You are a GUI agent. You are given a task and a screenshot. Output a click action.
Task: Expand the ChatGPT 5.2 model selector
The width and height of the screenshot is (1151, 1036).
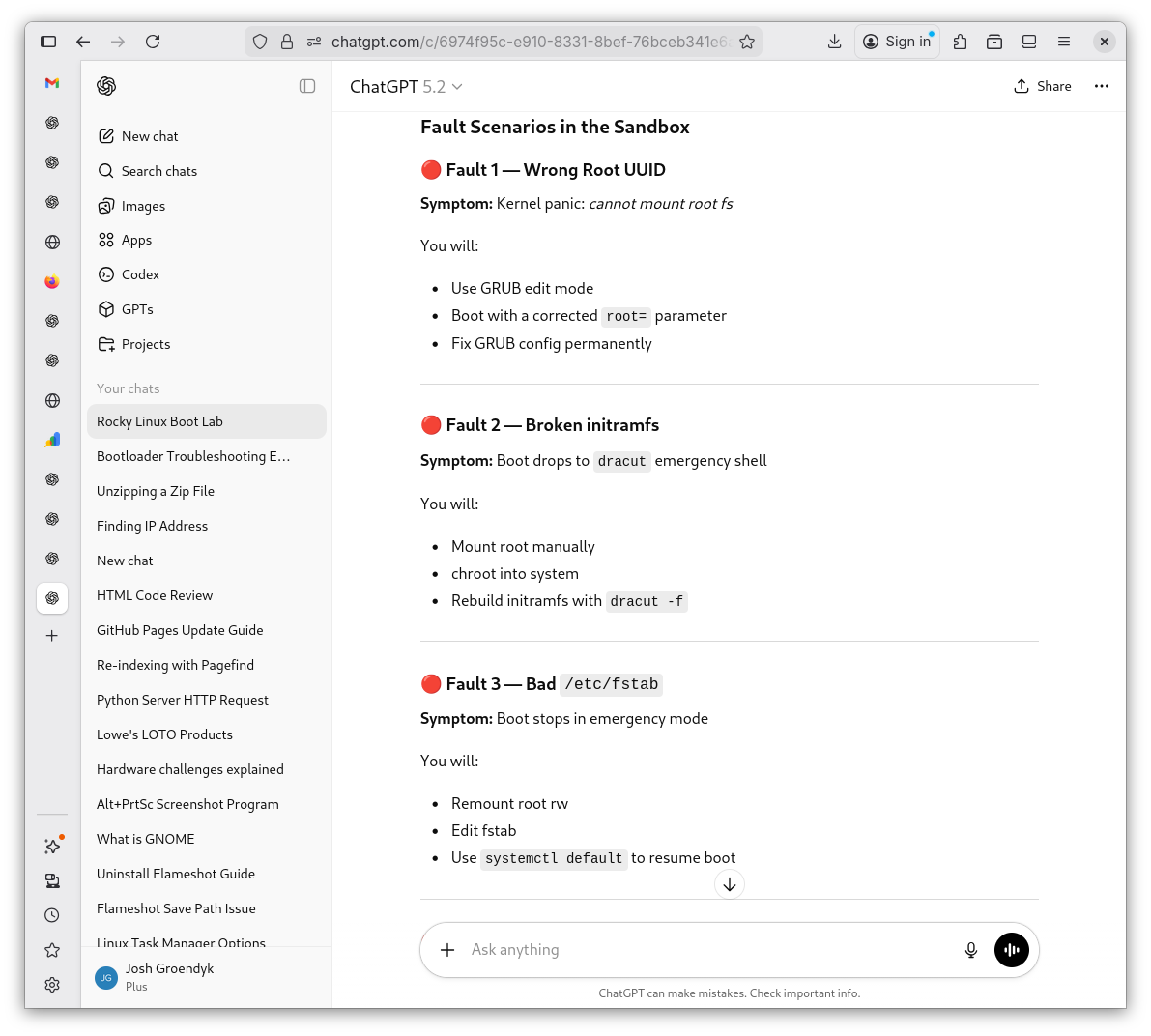(406, 87)
